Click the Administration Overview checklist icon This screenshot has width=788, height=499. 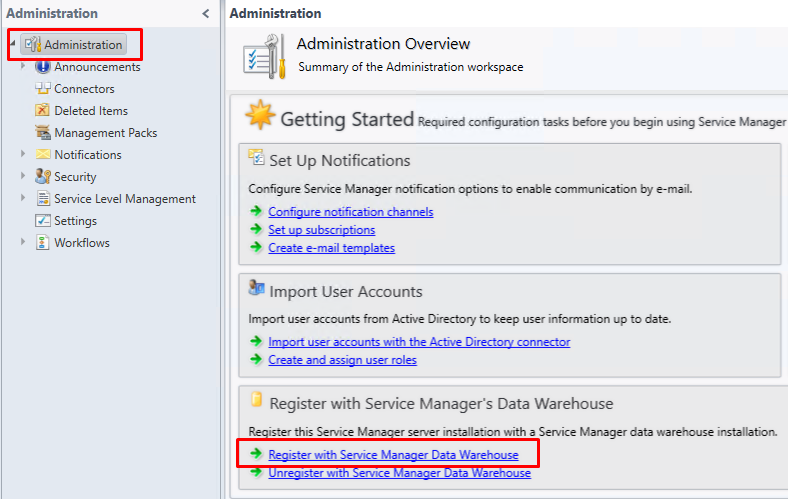click(x=265, y=56)
